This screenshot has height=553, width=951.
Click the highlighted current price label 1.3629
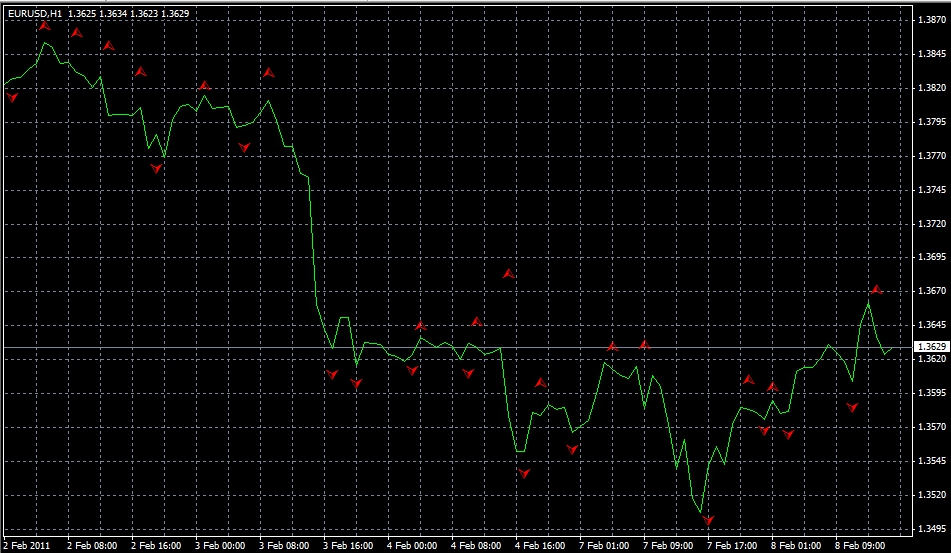tap(932, 347)
